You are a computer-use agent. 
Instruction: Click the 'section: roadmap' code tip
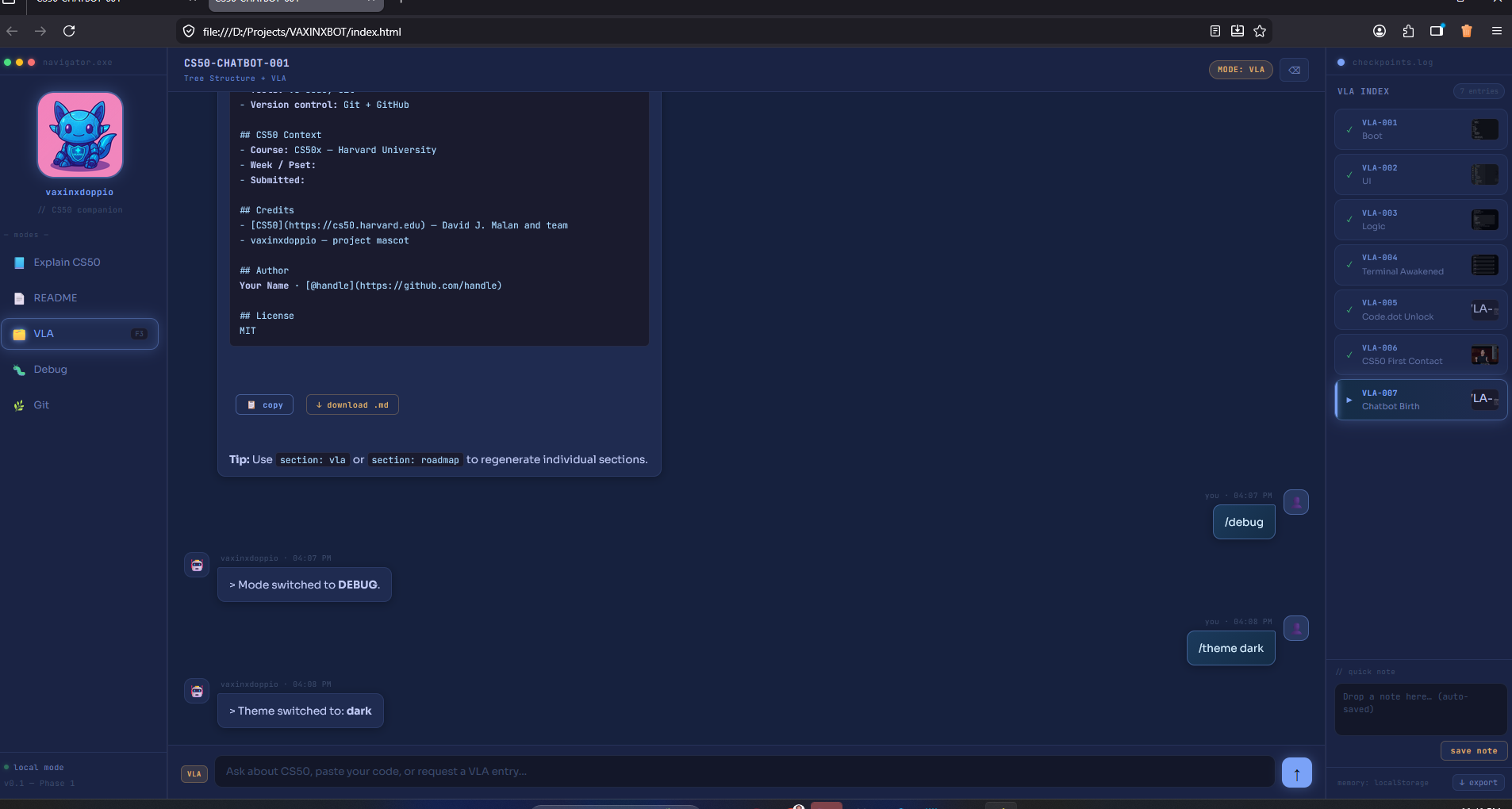pos(415,460)
